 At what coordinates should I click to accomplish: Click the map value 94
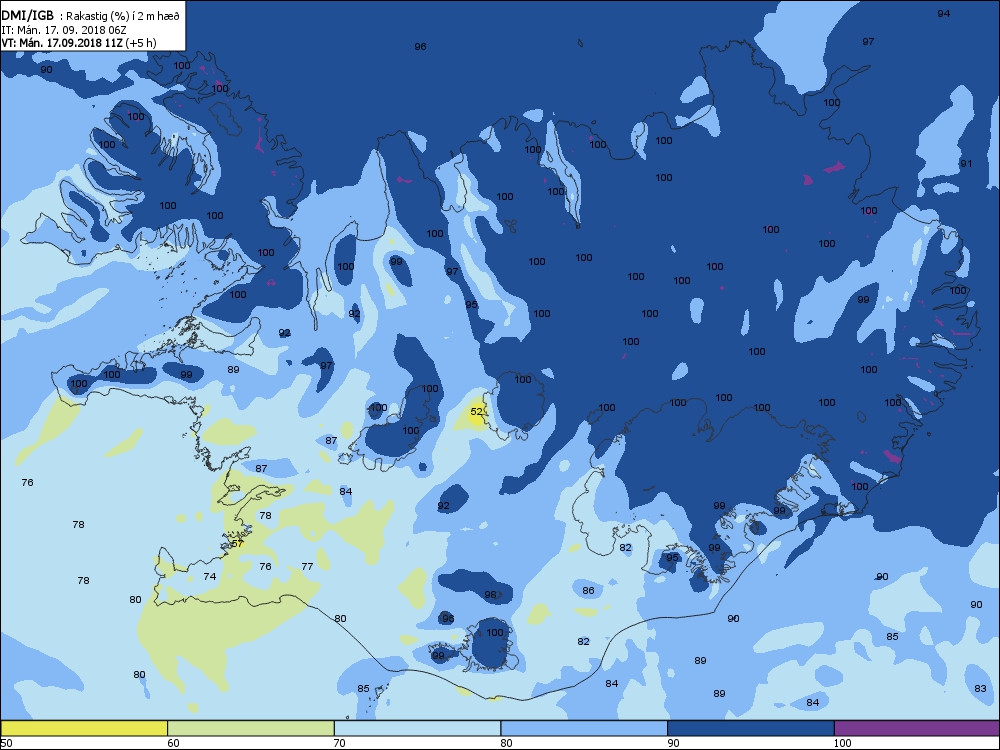pos(944,13)
